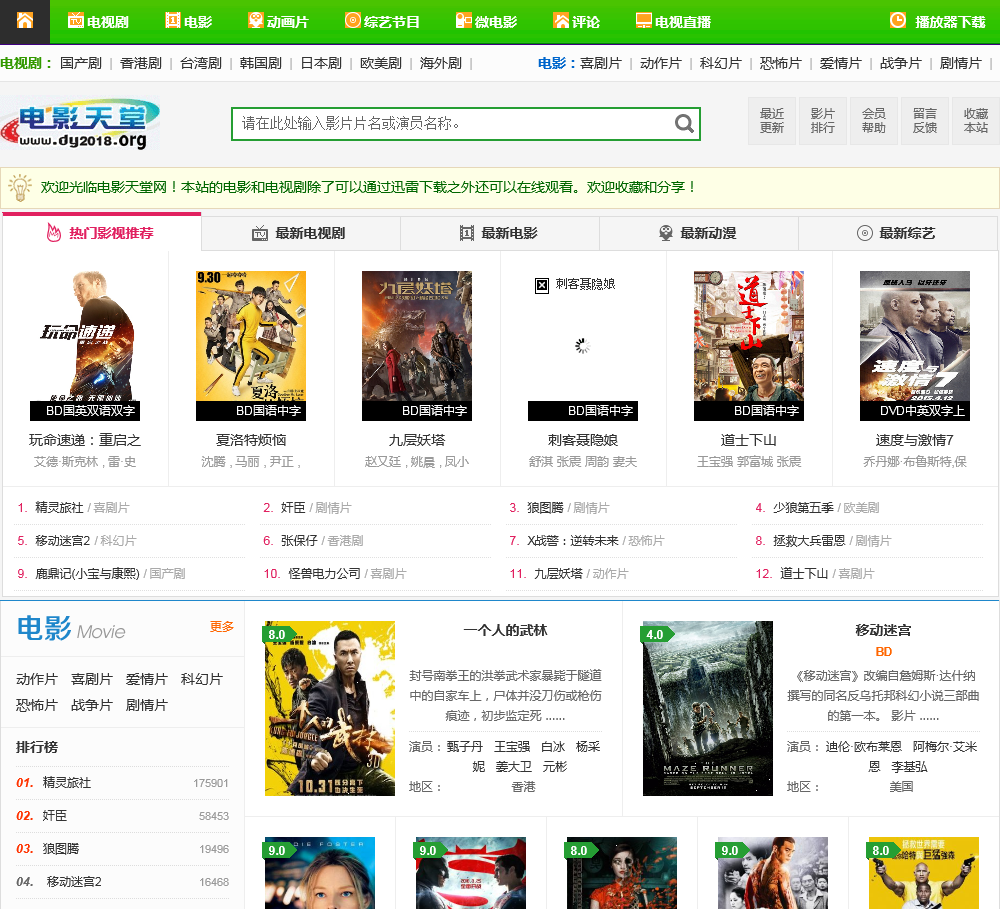Open ranking entry 04 移动迷宫2
Image resolution: width=1000 pixels, height=909 pixels.
pos(74,882)
